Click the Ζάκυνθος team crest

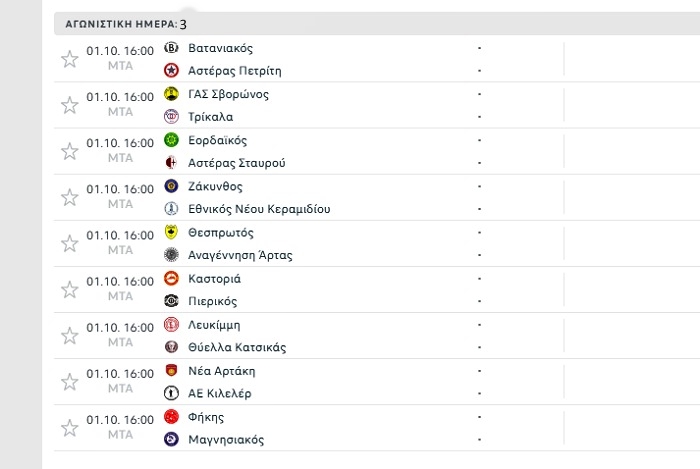click(171, 186)
